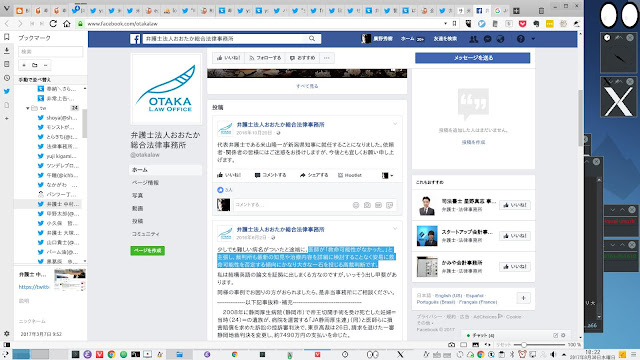Like the かみや会計事務所 suggested page
Screen dimensions: 640x360
(515, 267)
